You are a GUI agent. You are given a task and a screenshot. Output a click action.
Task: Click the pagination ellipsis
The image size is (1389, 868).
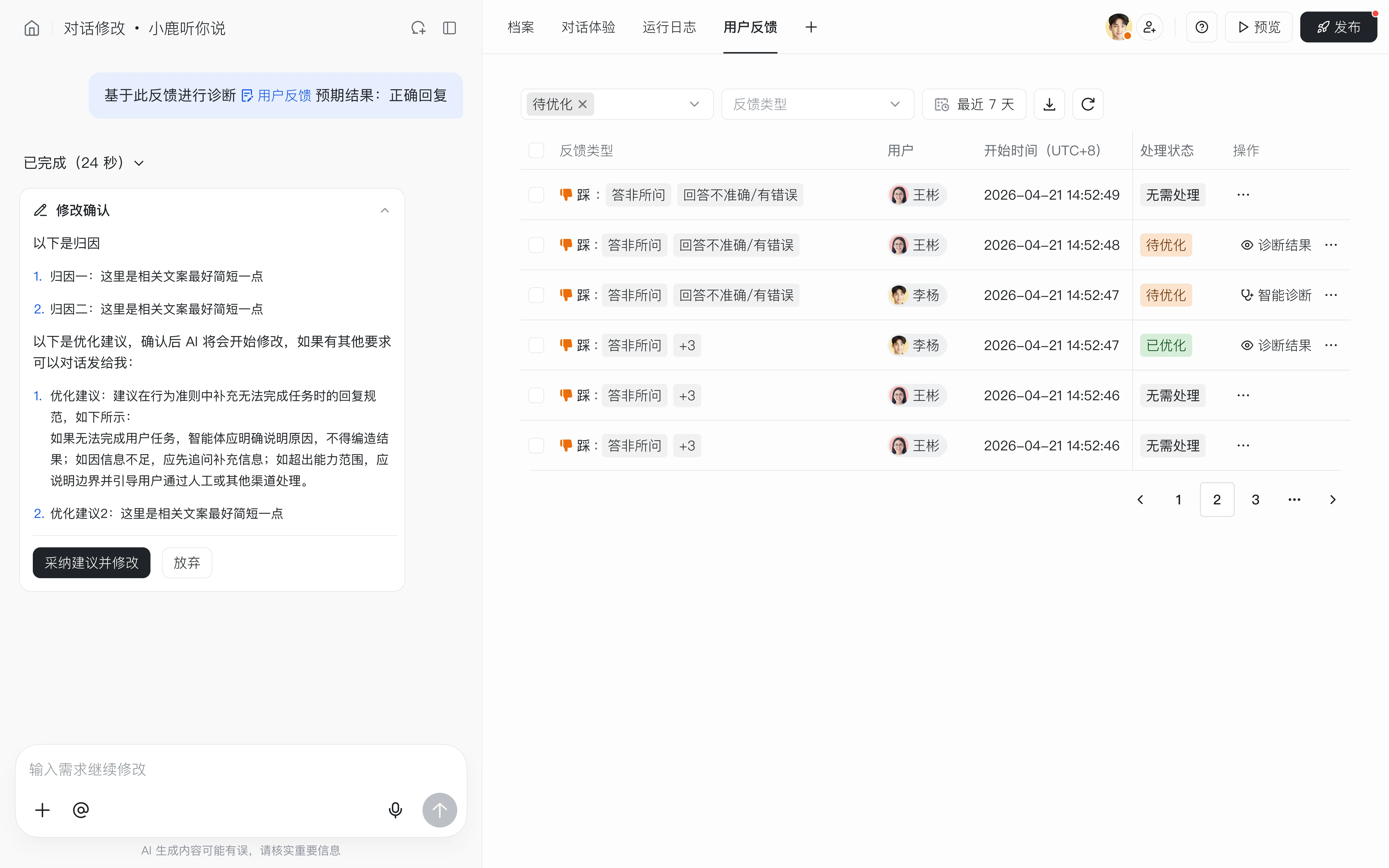tap(1294, 499)
